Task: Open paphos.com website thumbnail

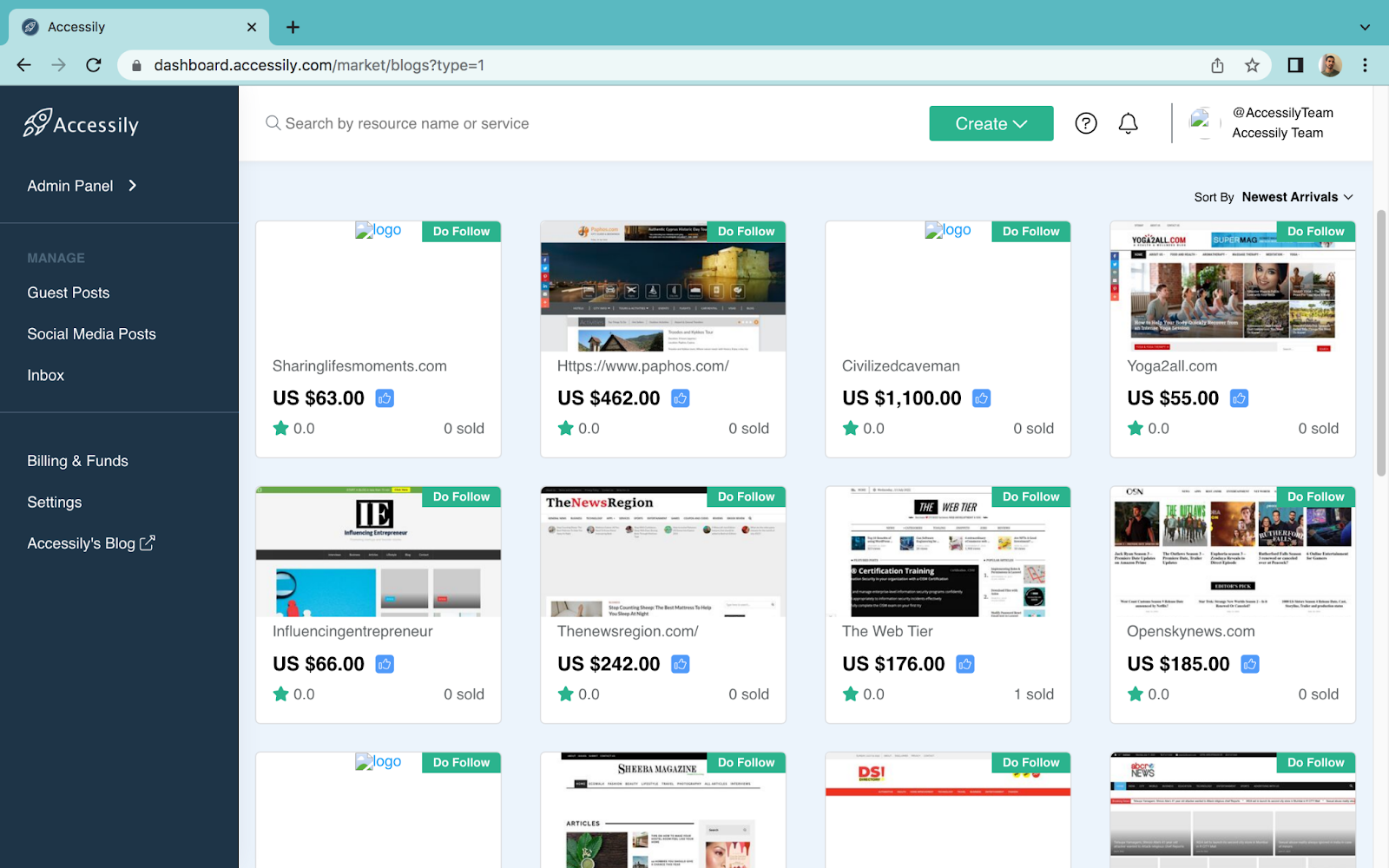Action: [663, 286]
